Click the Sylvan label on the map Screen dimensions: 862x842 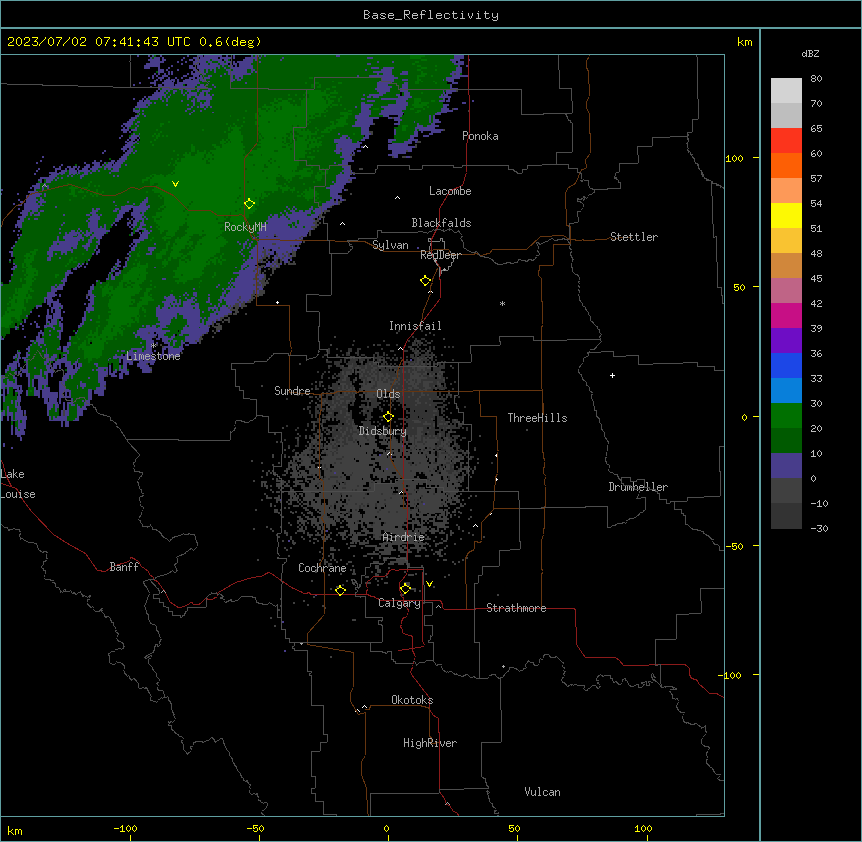(390, 245)
